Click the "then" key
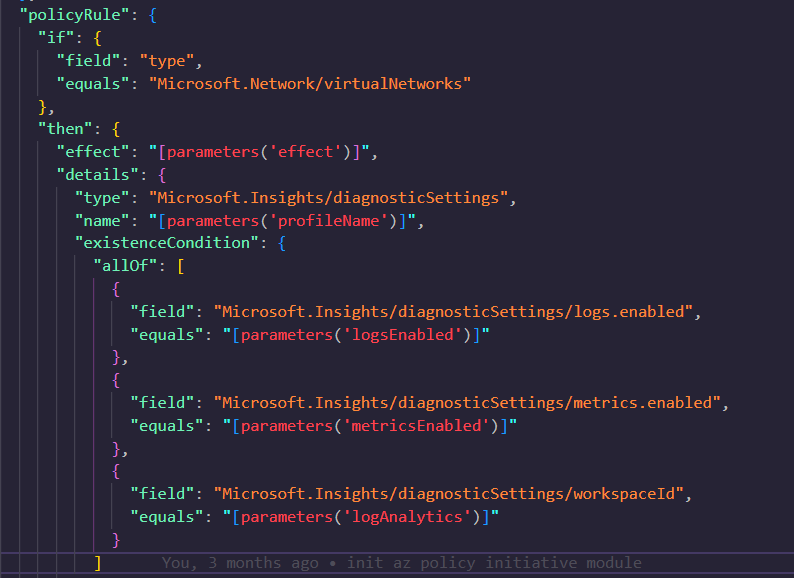The width and height of the screenshot is (794, 578). click(x=65, y=129)
